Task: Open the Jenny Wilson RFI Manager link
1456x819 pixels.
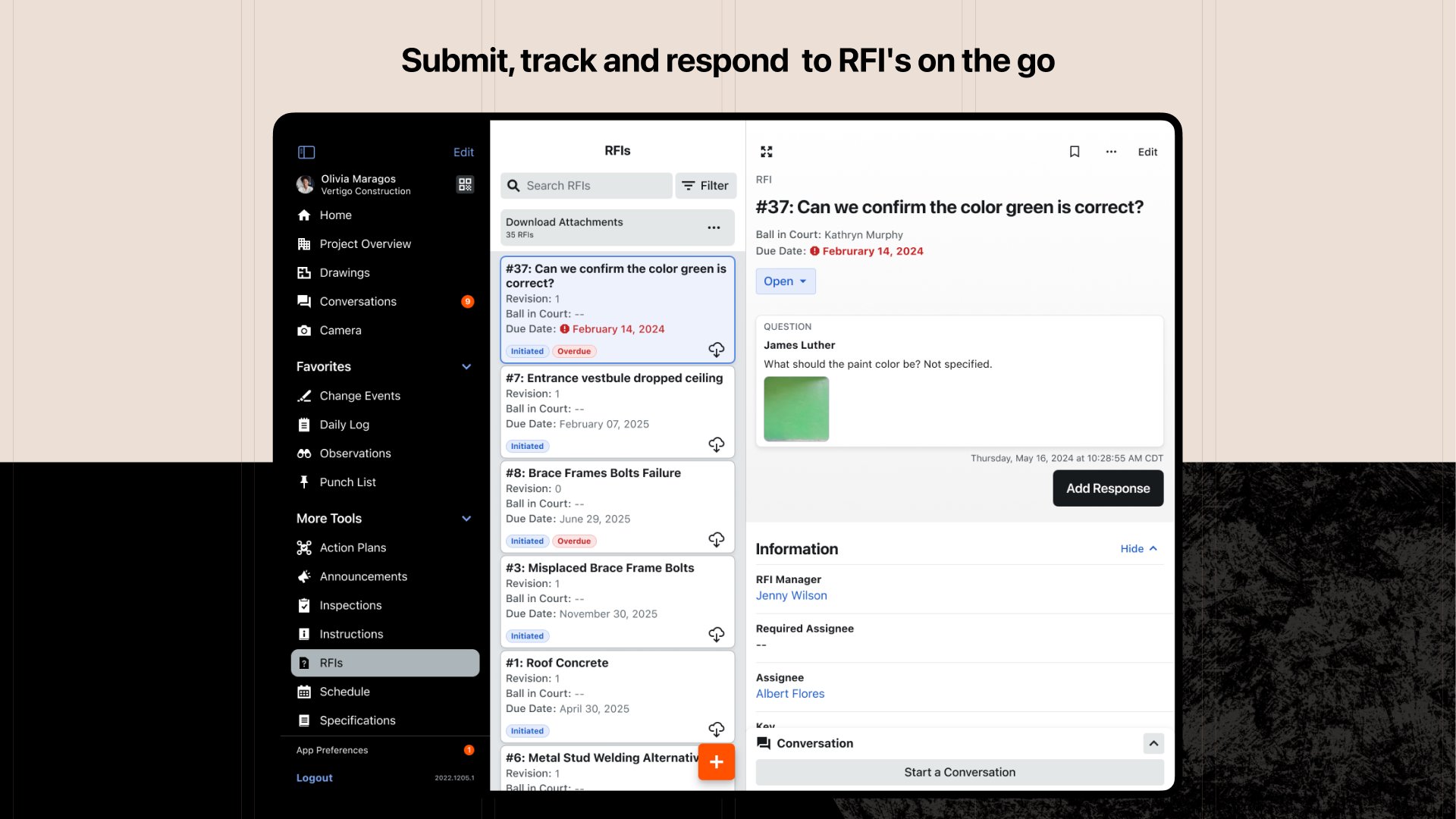Action: click(791, 596)
